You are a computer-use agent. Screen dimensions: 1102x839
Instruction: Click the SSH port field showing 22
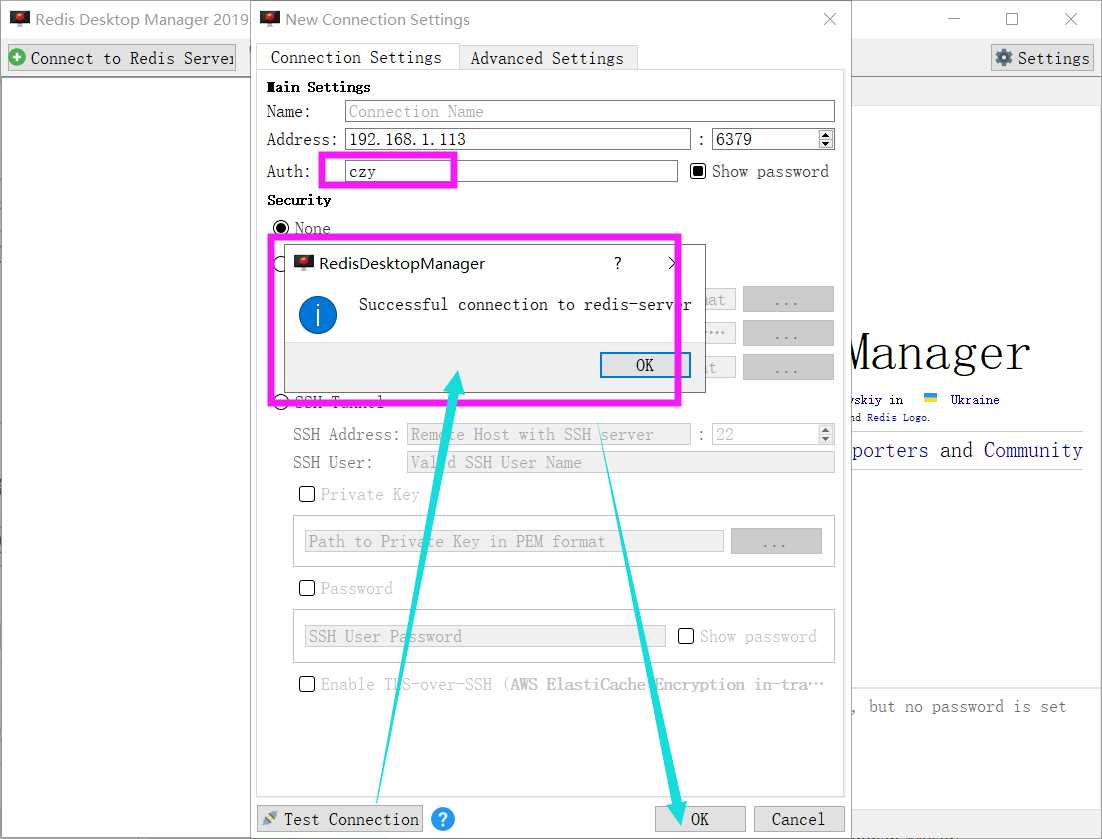coord(765,434)
